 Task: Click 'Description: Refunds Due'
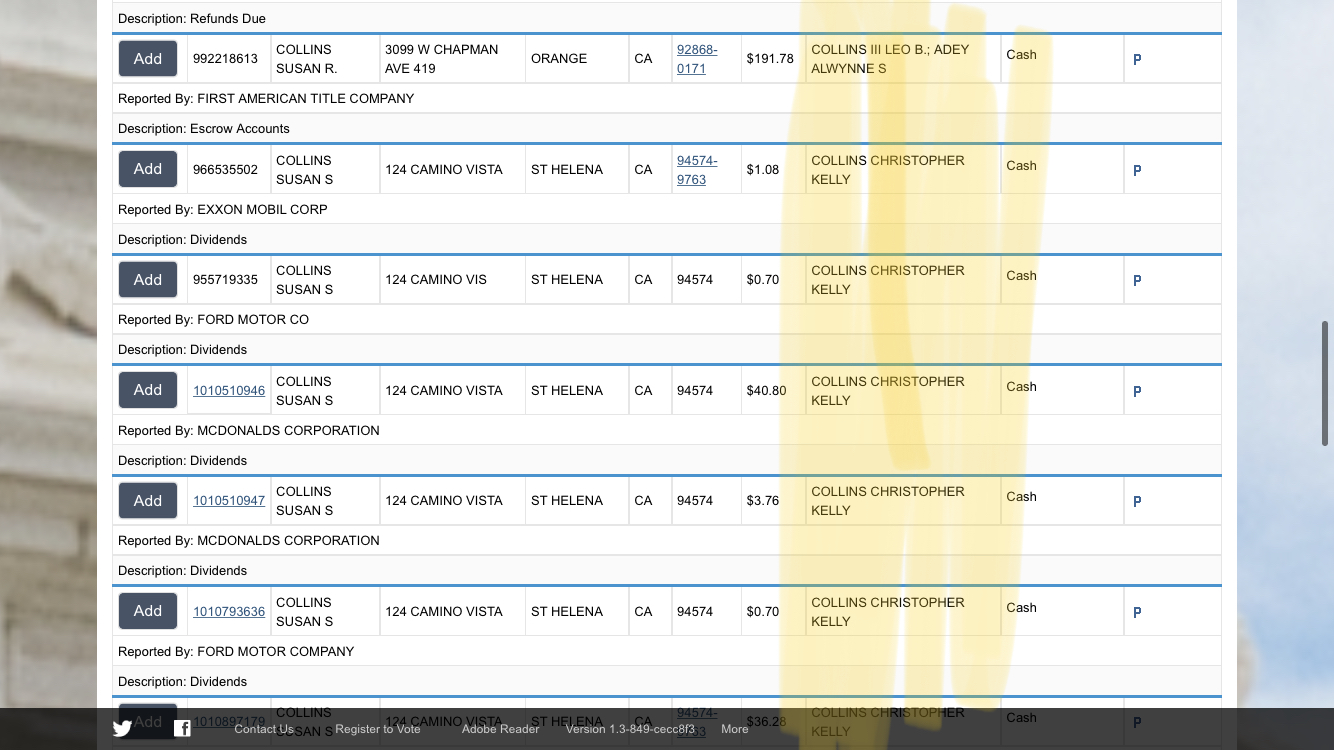click(192, 19)
